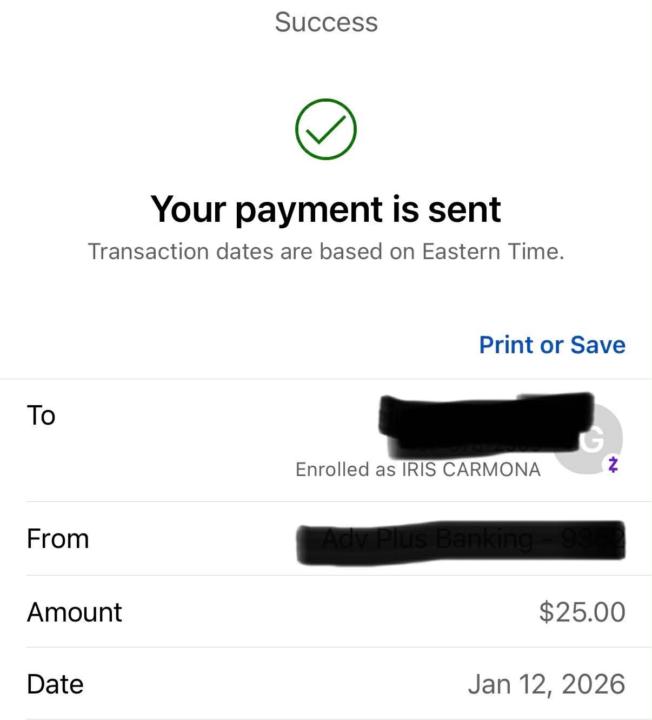The image size is (652, 720).
Task: Click the Amount row label
Action: coord(74,612)
